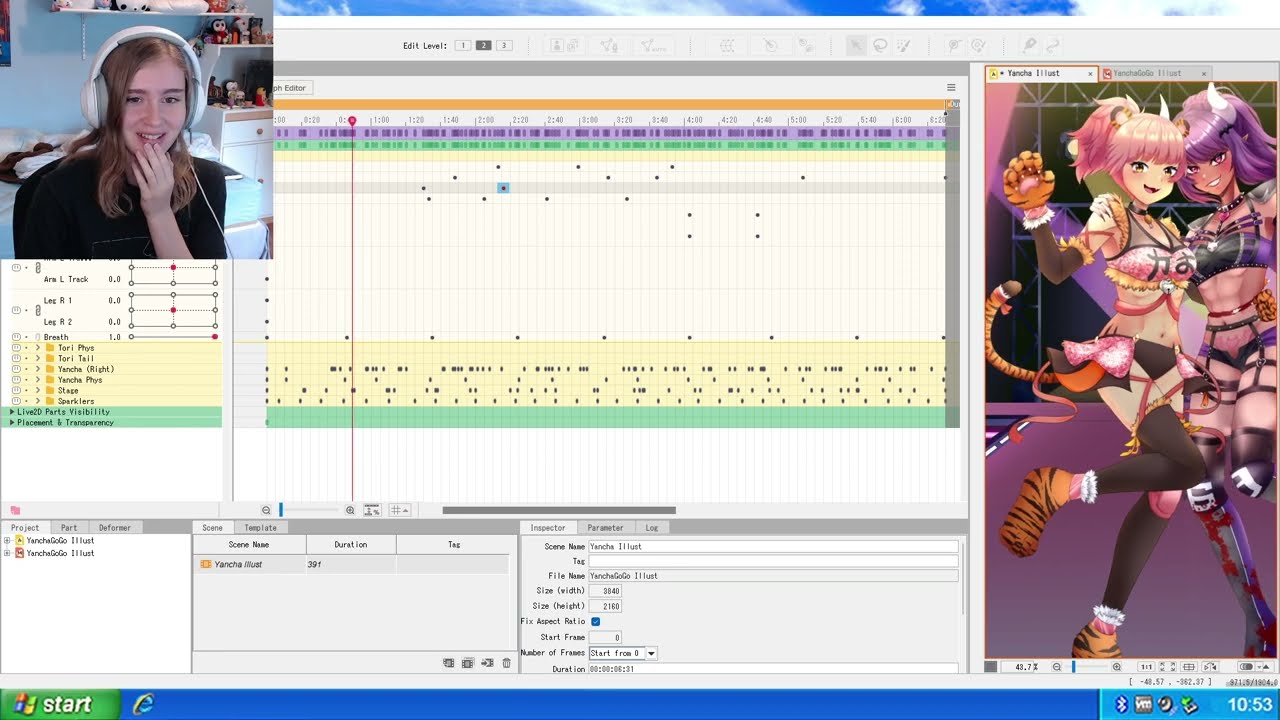This screenshot has height=720, width=1280.
Task: Expand the Yancha (Right) folder
Action: pos(39,369)
